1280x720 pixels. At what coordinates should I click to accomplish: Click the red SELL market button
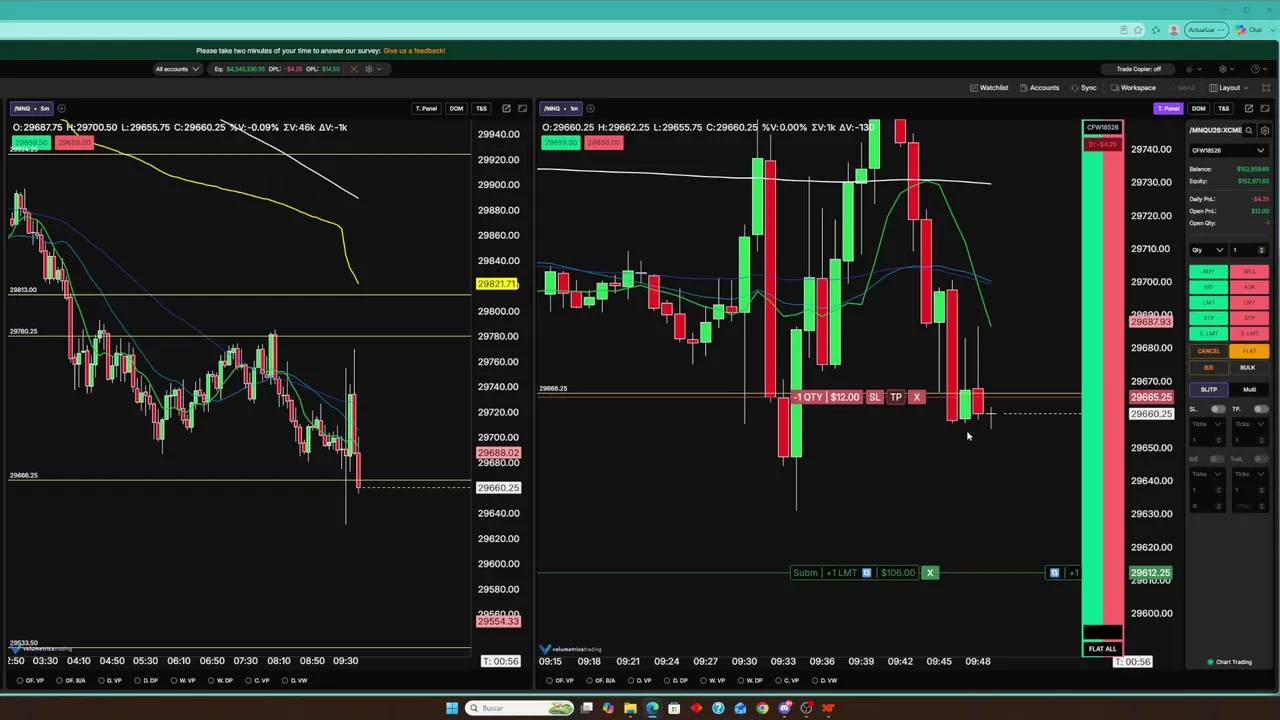pyautogui.click(x=1249, y=272)
